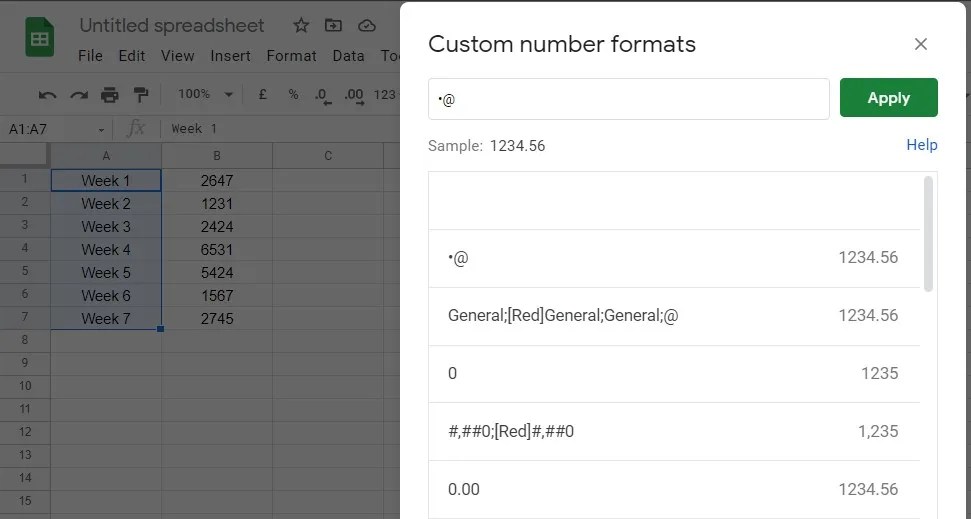Choose the 0.00 format row
Viewport: 971px width, 519px height.
pyautogui.click(x=674, y=489)
